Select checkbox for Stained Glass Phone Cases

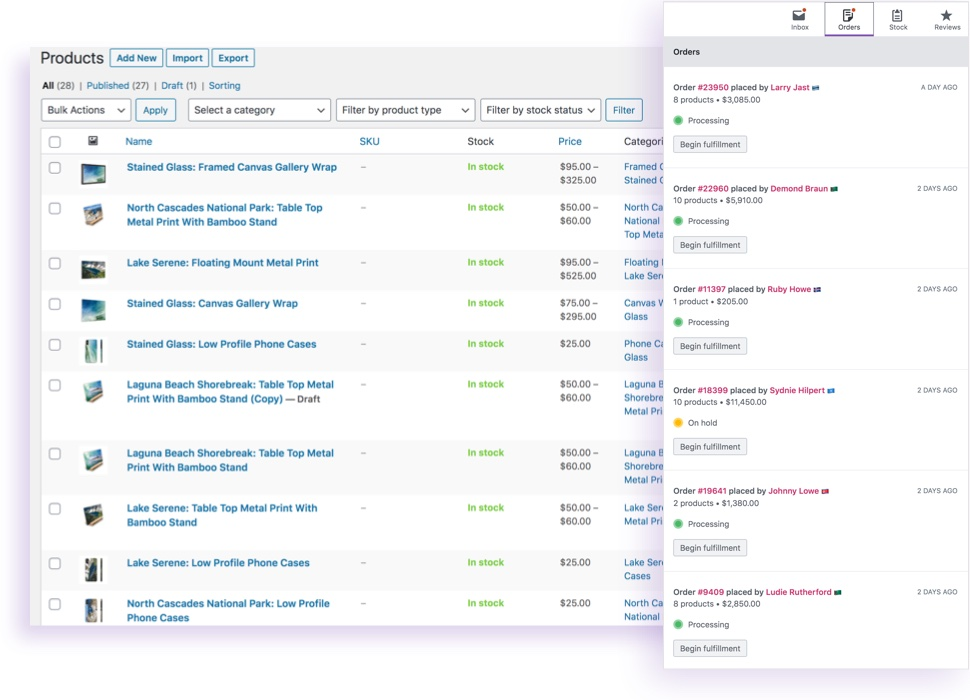click(x=55, y=345)
